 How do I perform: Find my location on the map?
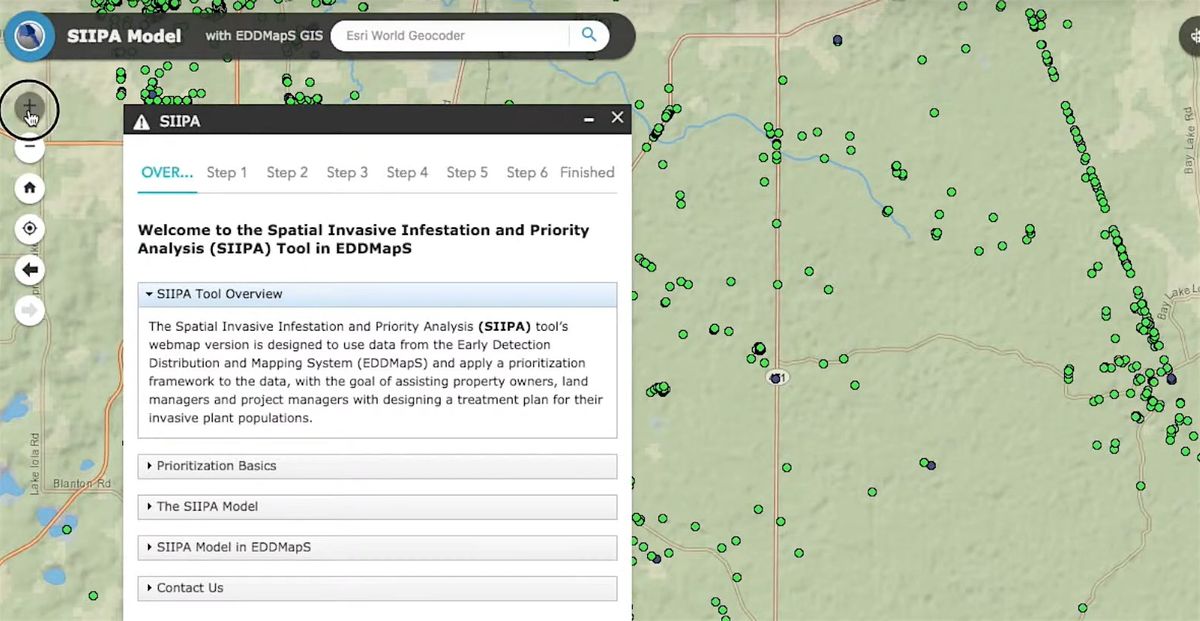(30, 229)
